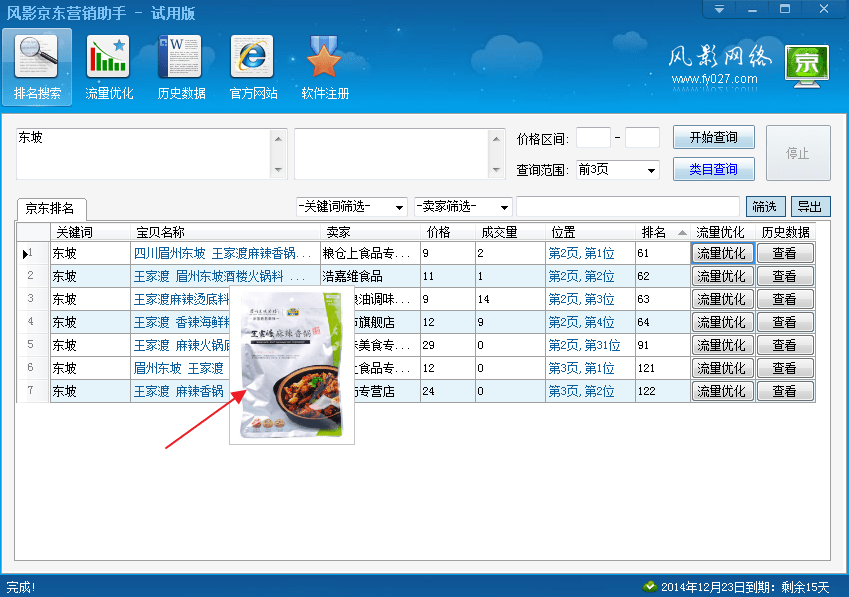Click the product image preview thumbnail
This screenshot has width=849, height=597.
292,365
